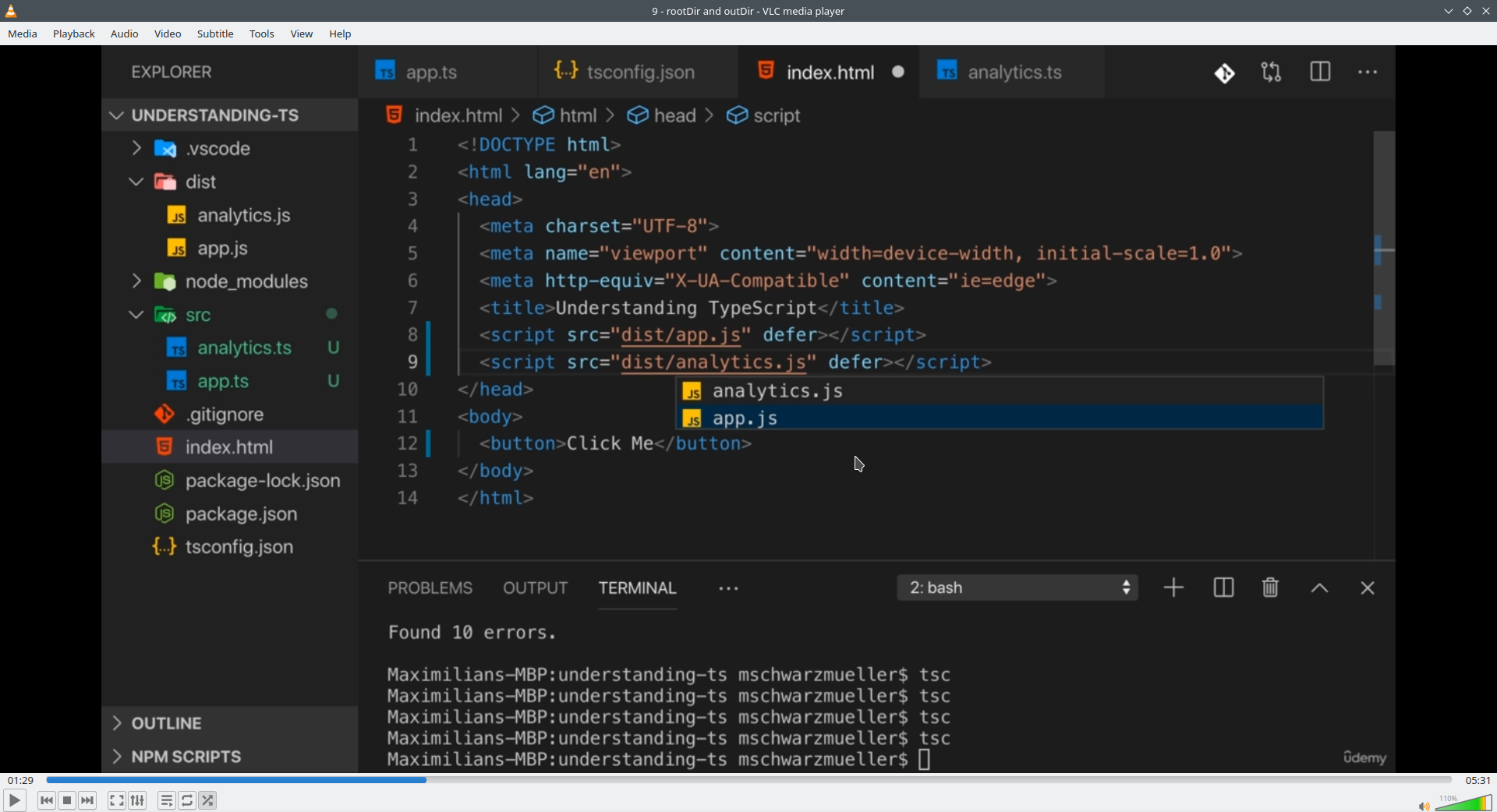Open the Video menu
Screen dimensions: 1497x812
point(168,34)
